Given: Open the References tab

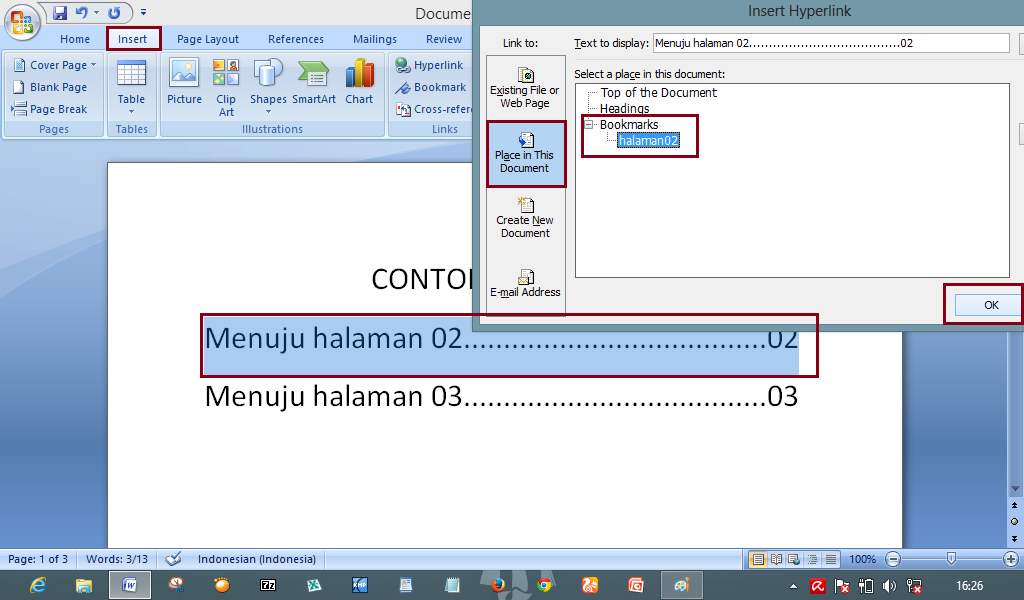Looking at the screenshot, I should 296,38.
